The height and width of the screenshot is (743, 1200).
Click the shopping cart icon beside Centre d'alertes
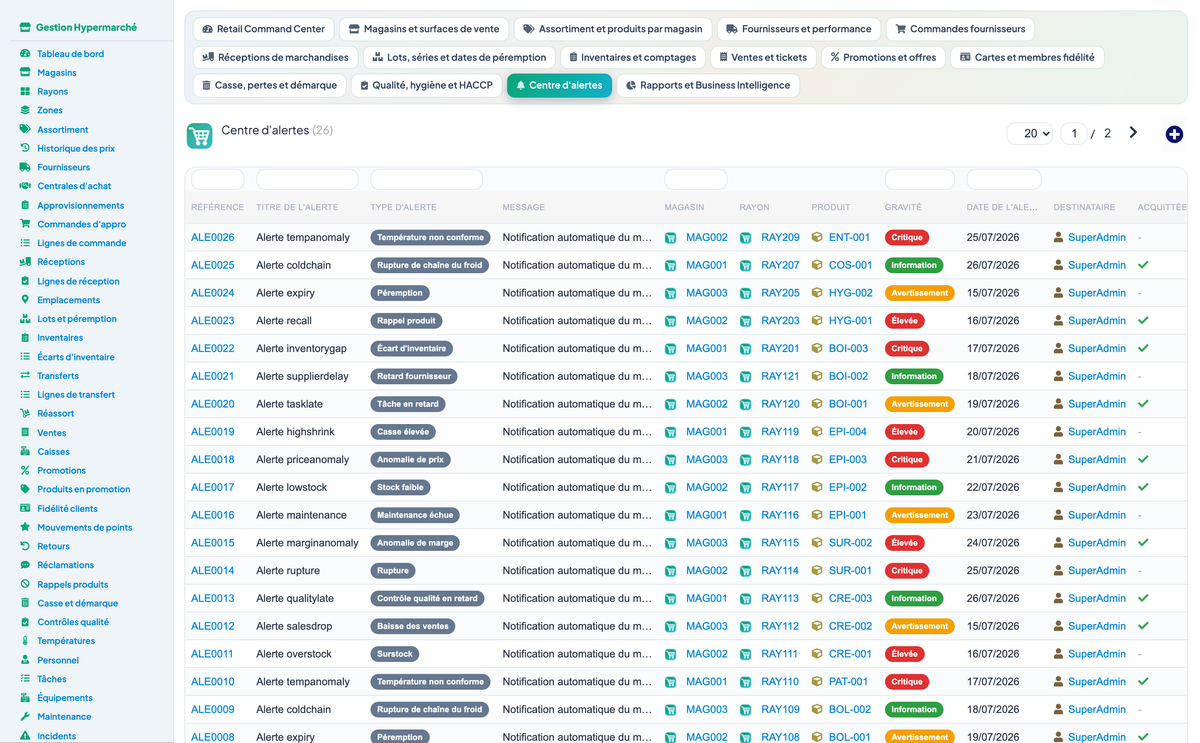pyautogui.click(x=199, y=136)
